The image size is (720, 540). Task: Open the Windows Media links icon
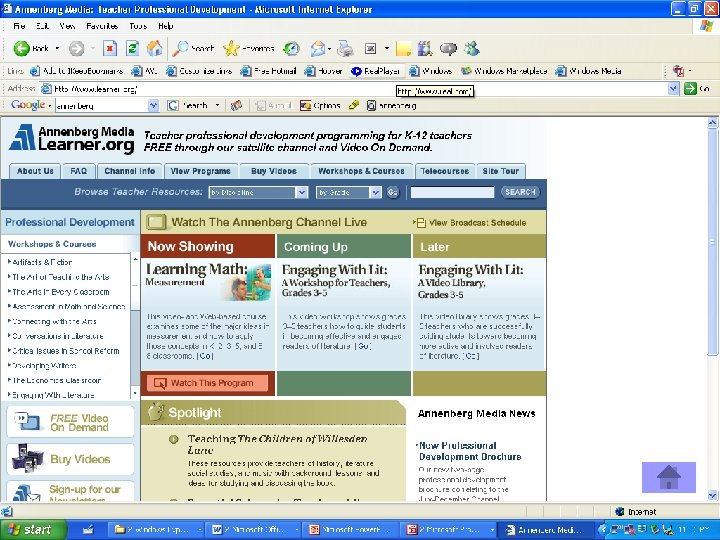coord(561,71)
